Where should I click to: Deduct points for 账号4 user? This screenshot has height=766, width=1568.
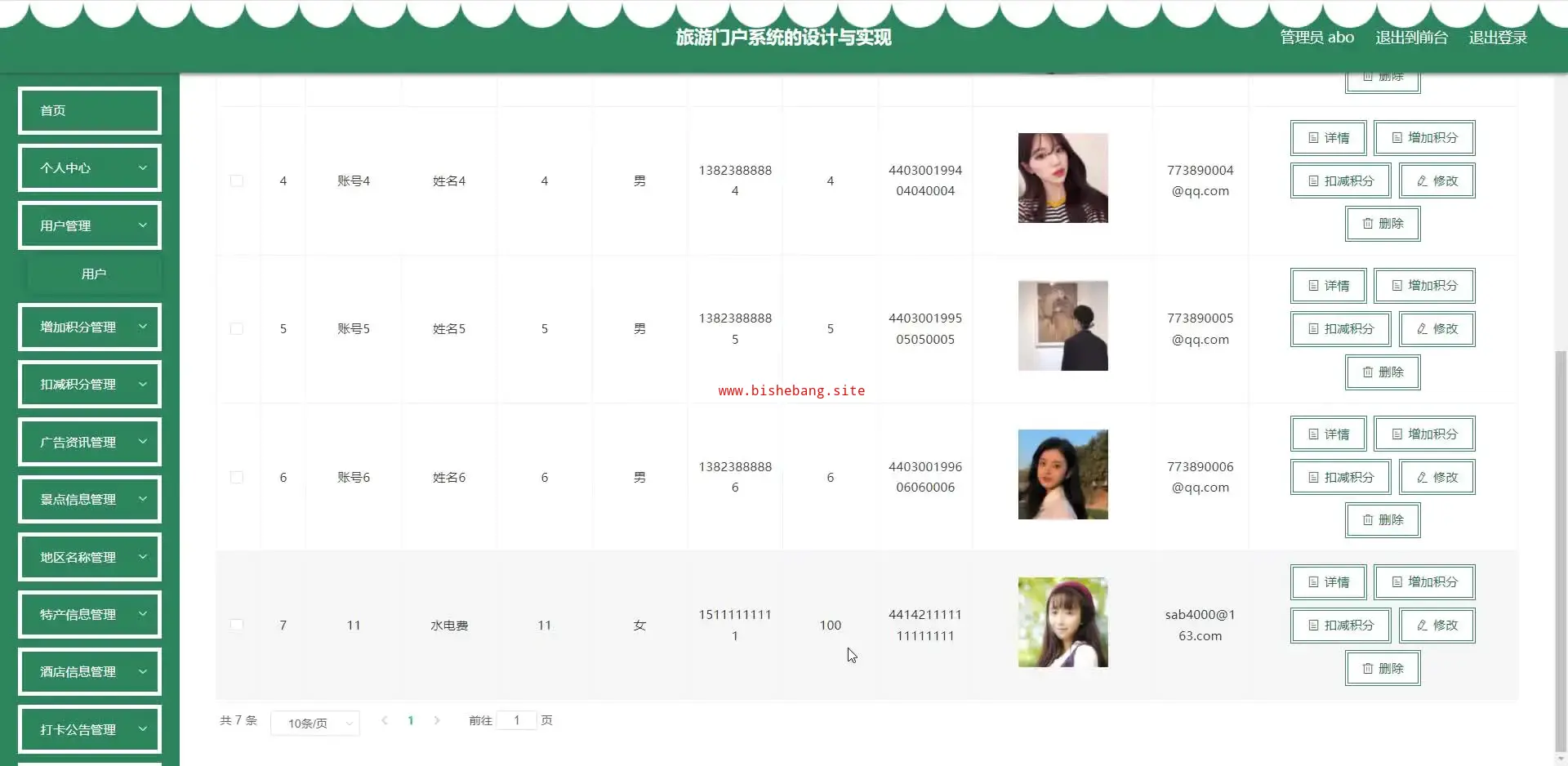[x=1340, y=180]
